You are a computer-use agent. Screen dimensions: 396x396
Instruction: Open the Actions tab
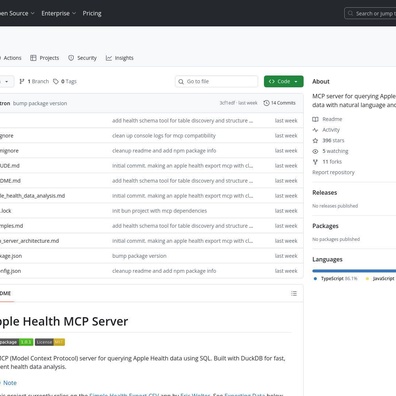pyautogui.click(x=10, y=58)
